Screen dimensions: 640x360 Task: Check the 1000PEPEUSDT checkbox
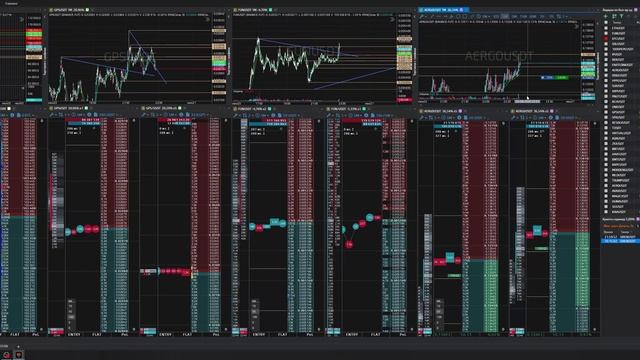[607, 49]
